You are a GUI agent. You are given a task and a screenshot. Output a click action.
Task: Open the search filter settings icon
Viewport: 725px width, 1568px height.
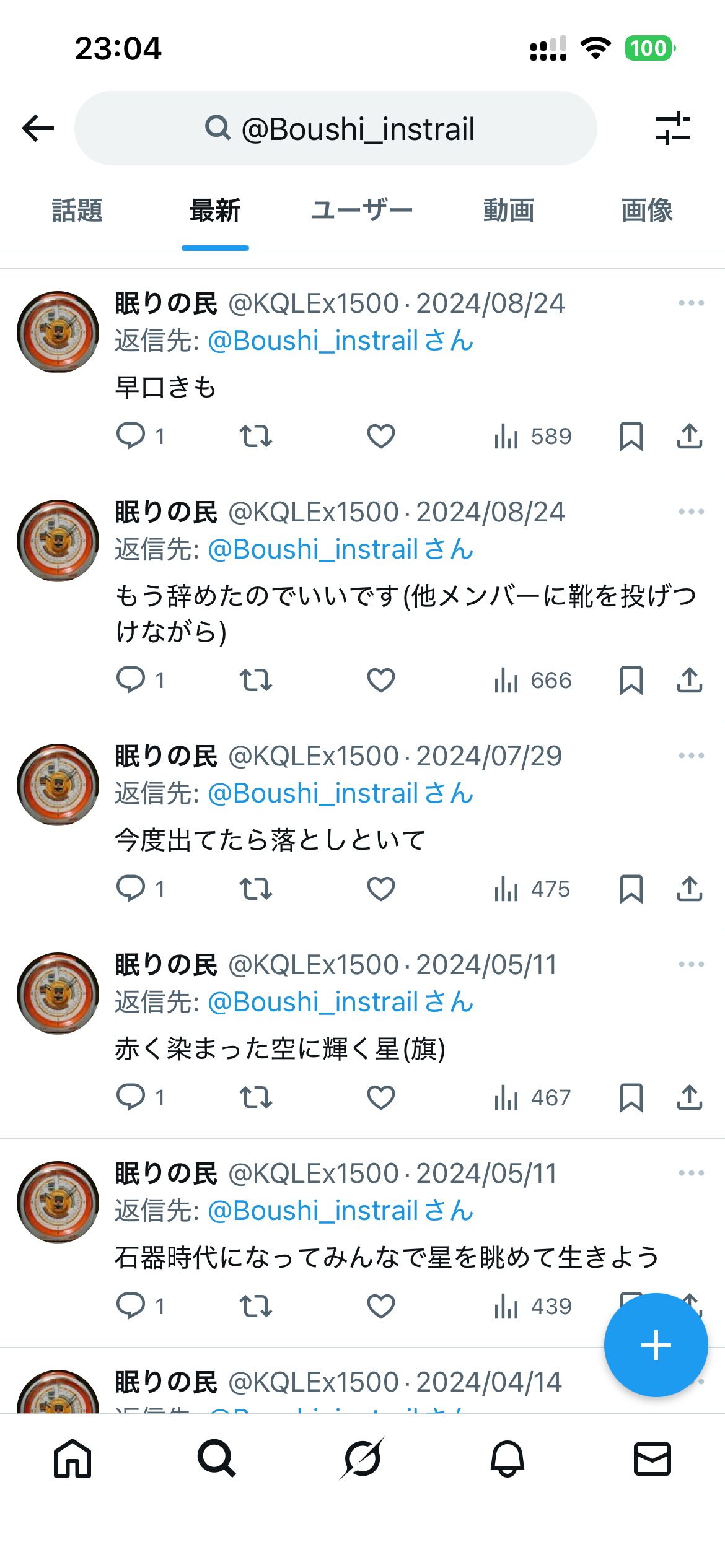pyautogui.click(x=673, y=128)
